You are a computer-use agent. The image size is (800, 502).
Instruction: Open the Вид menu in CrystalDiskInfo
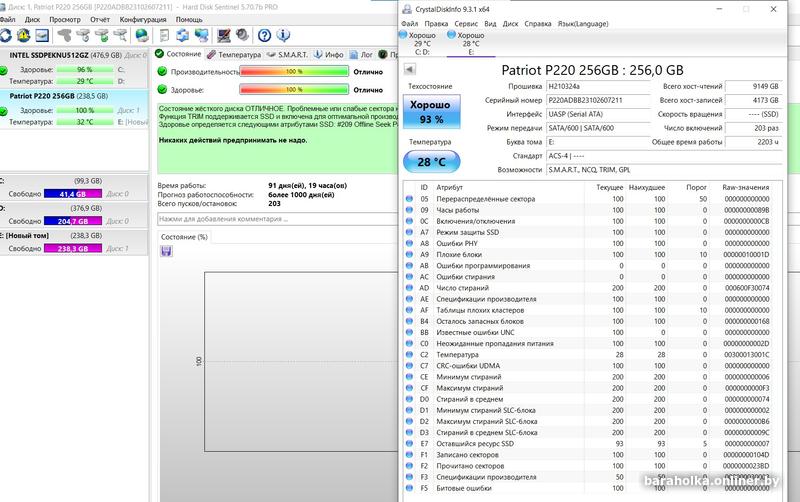click(x=490, y=23)
